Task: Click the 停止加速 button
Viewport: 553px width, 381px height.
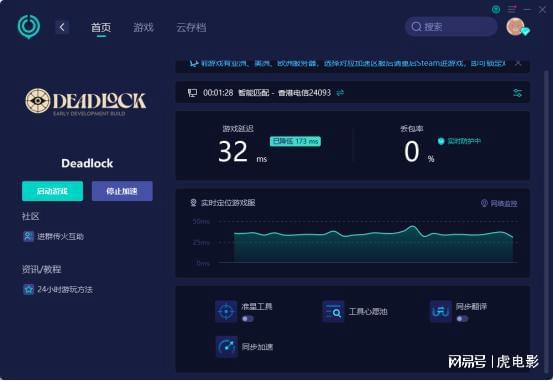Action: point(122,191)
